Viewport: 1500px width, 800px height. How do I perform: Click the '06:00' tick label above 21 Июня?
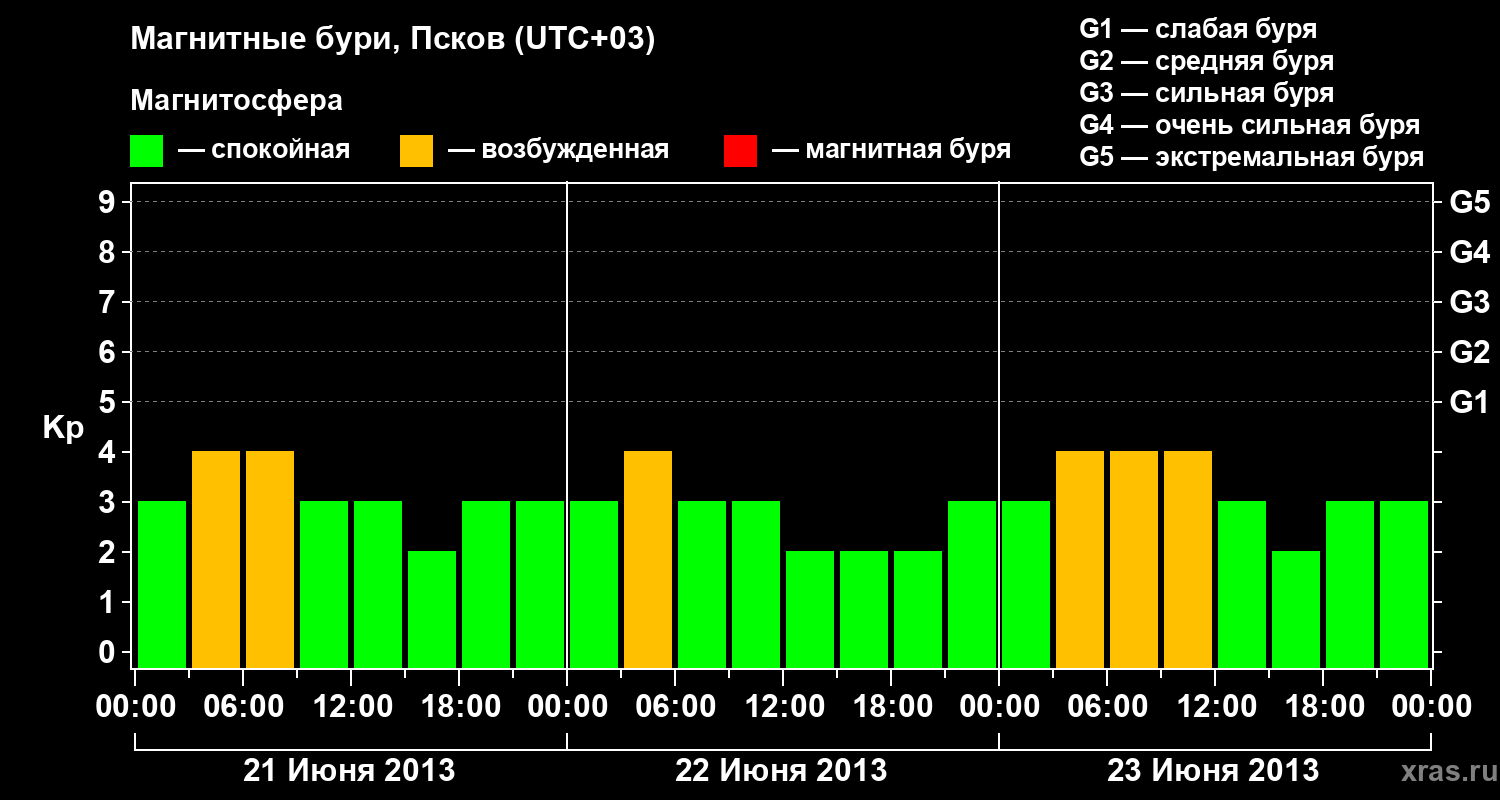pyautogui.click(x=244, y=707)
